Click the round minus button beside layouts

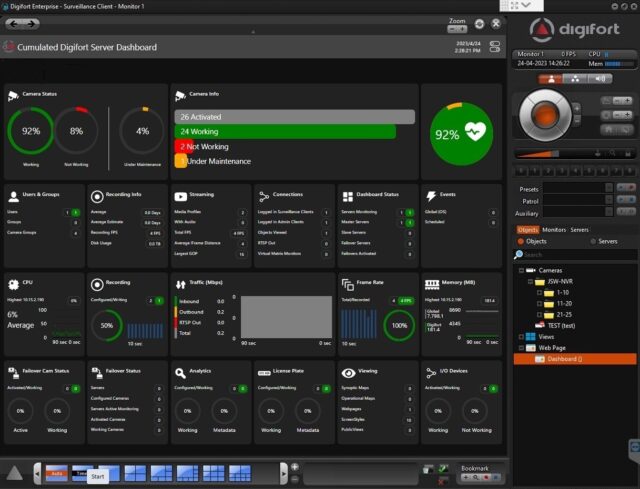click(x=295, y=479)
